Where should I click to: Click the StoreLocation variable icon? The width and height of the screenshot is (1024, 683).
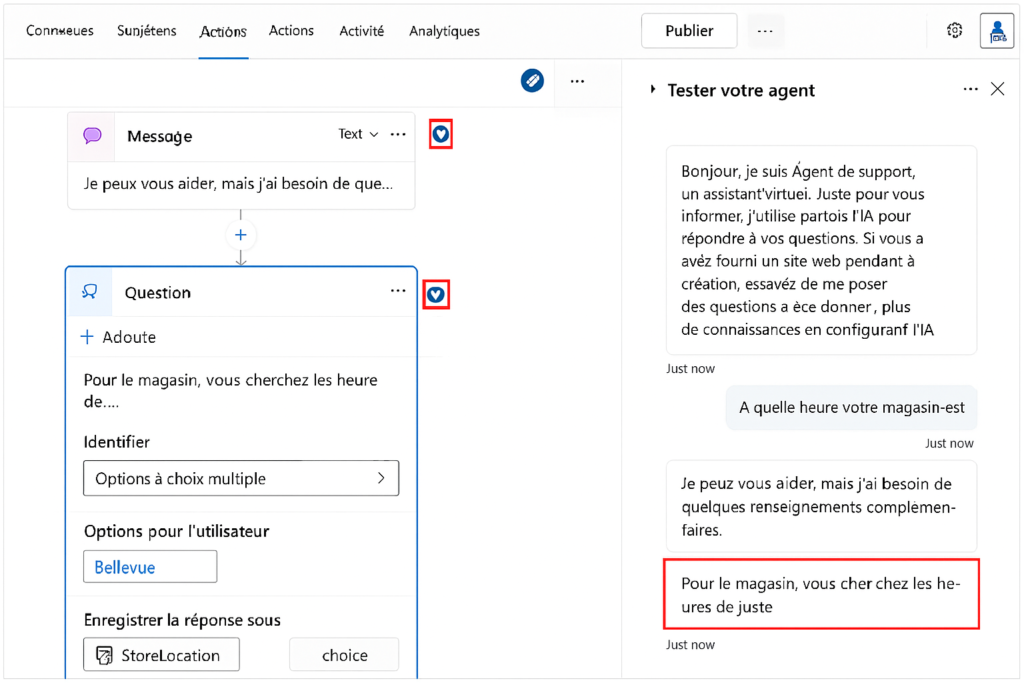pyautogui.click(x=103, y=655)
